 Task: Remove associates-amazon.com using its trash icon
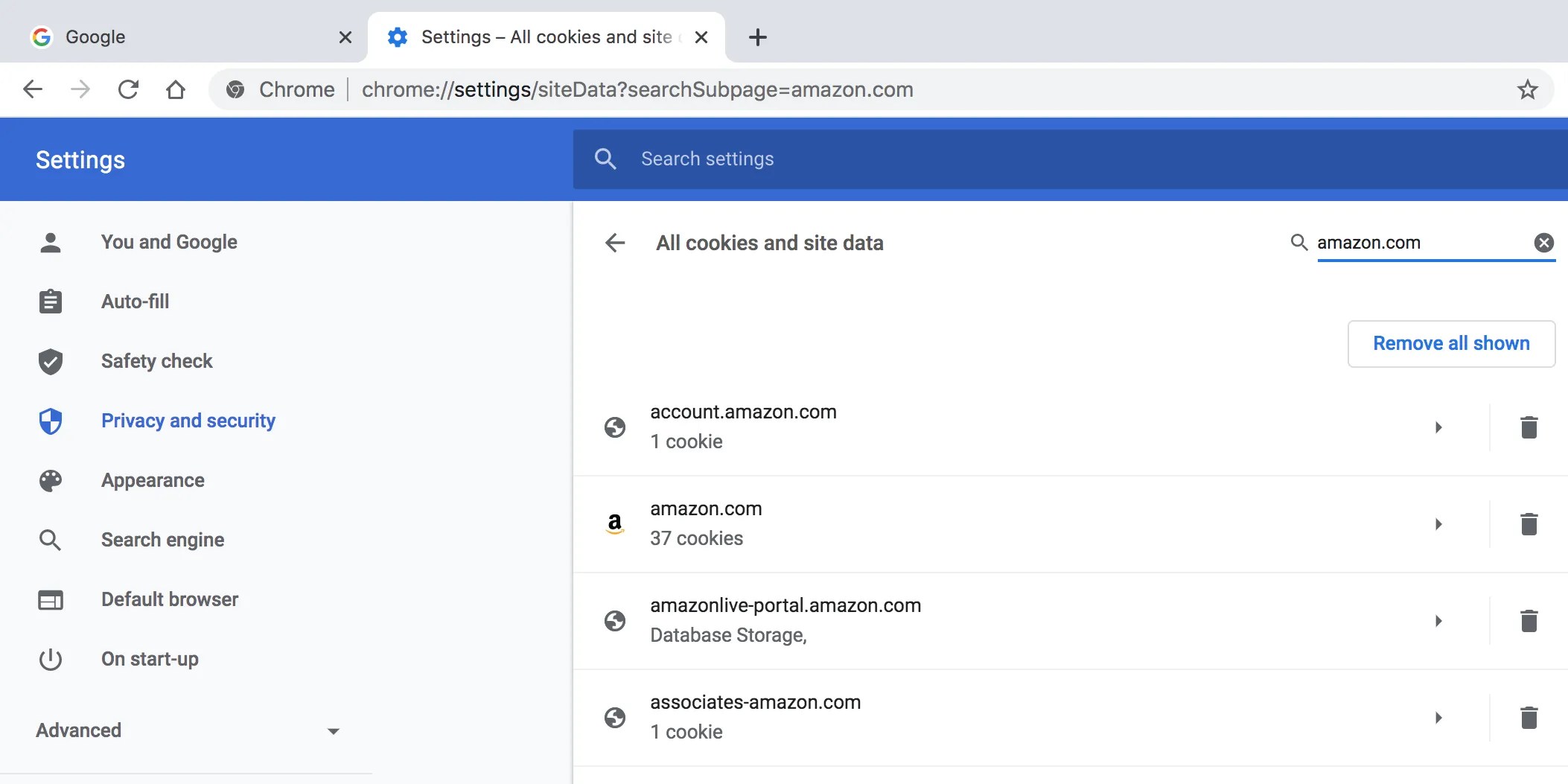(x=1529, y=717)
